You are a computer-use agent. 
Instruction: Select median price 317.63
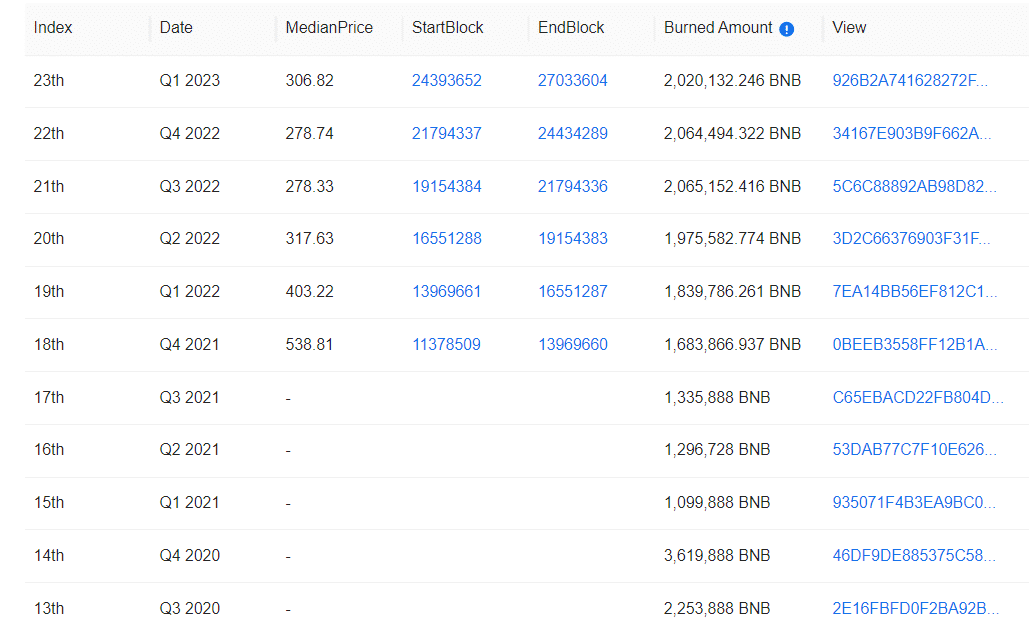click(x=309, y=239)
